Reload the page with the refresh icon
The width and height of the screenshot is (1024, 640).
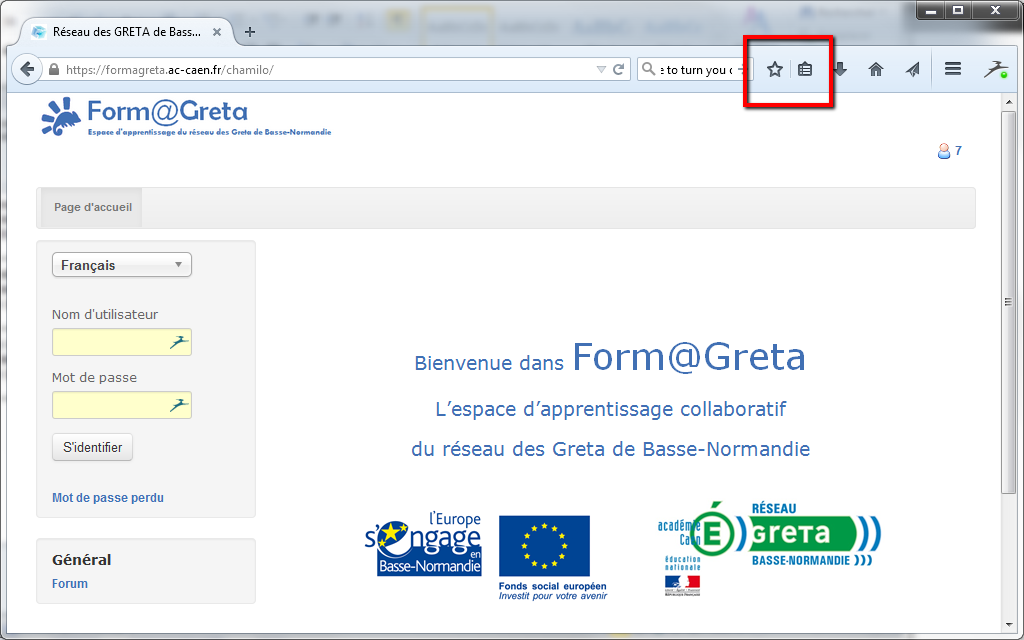pos(618,69)
